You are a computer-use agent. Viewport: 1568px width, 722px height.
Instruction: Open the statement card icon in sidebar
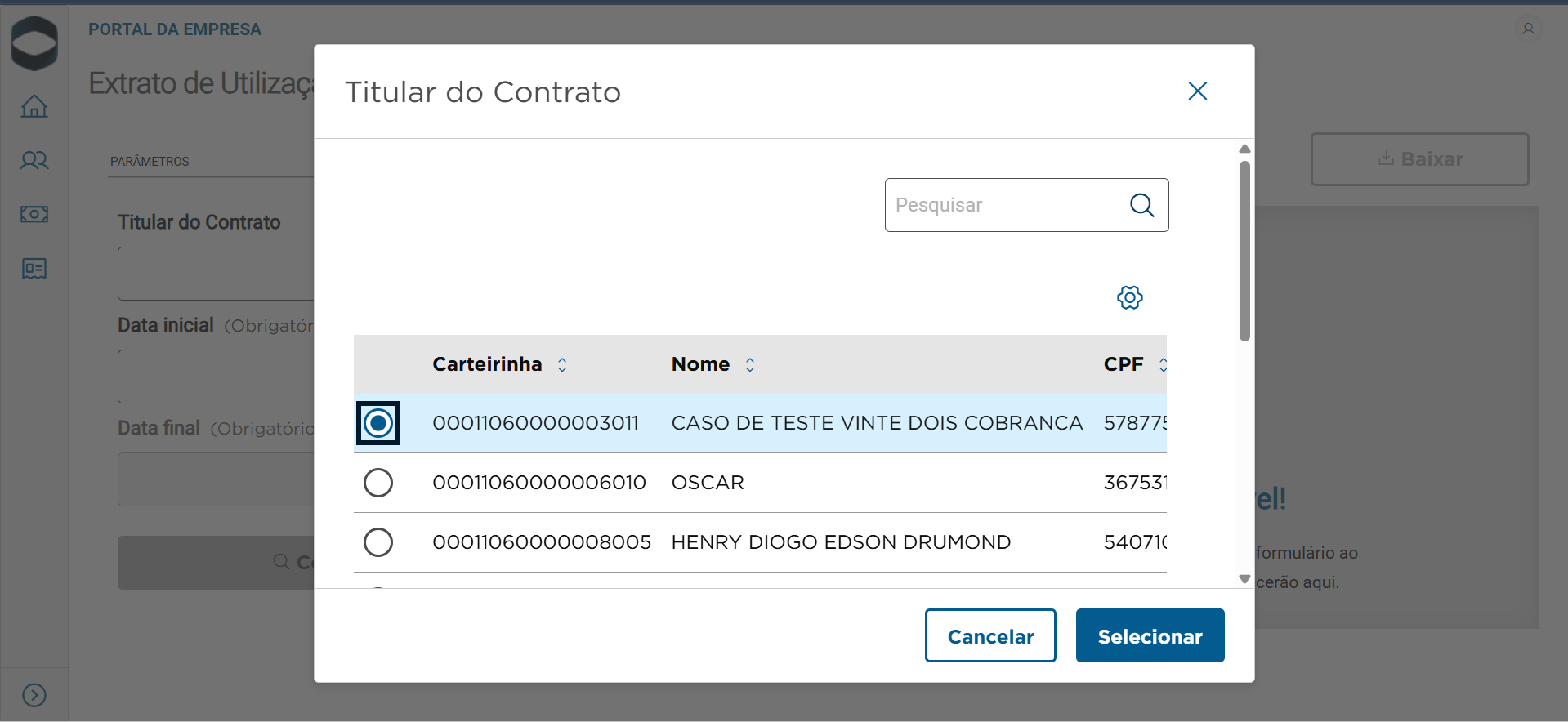(x=34, y=269)
